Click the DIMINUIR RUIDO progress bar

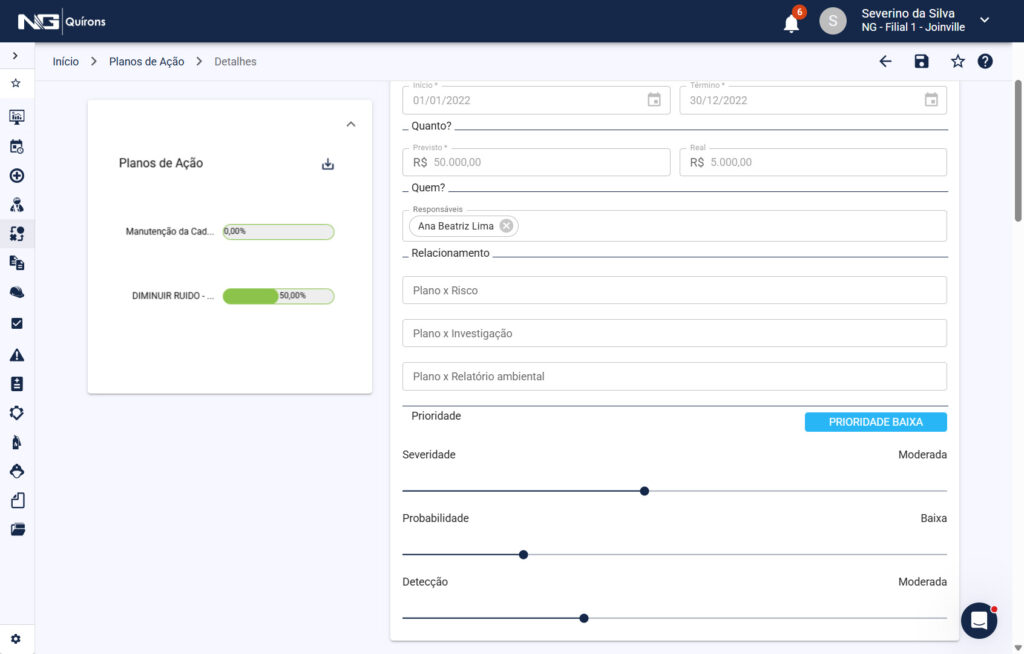pos(278,296)
